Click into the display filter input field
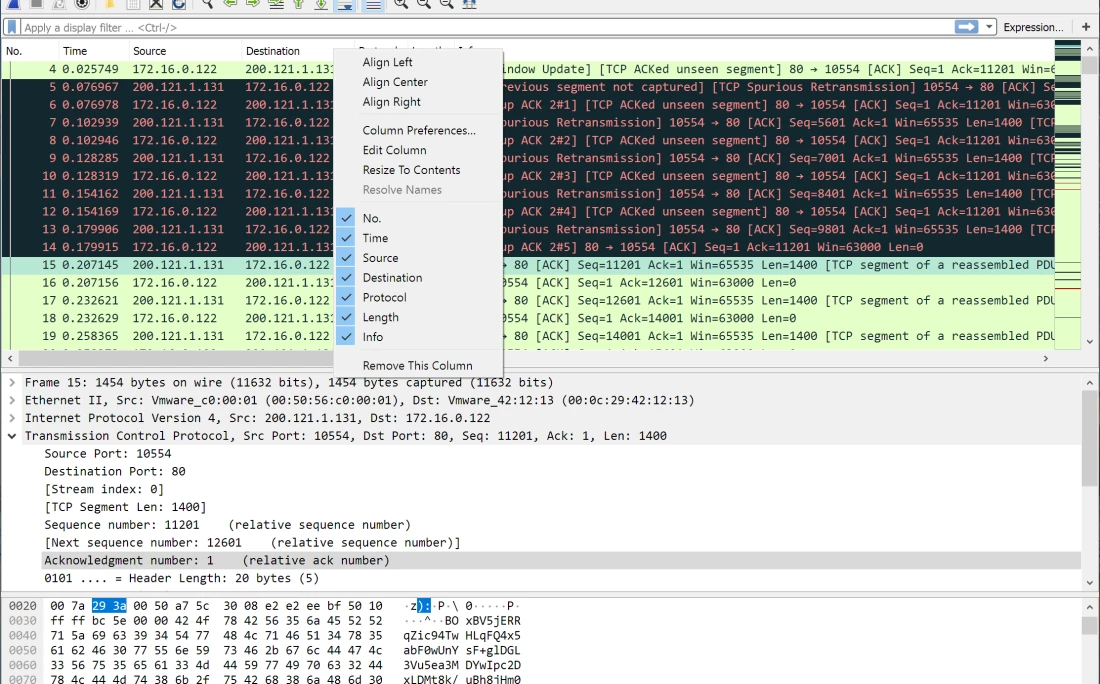The height and width of the screenshot is (684, 1100). tap(480, 27)
